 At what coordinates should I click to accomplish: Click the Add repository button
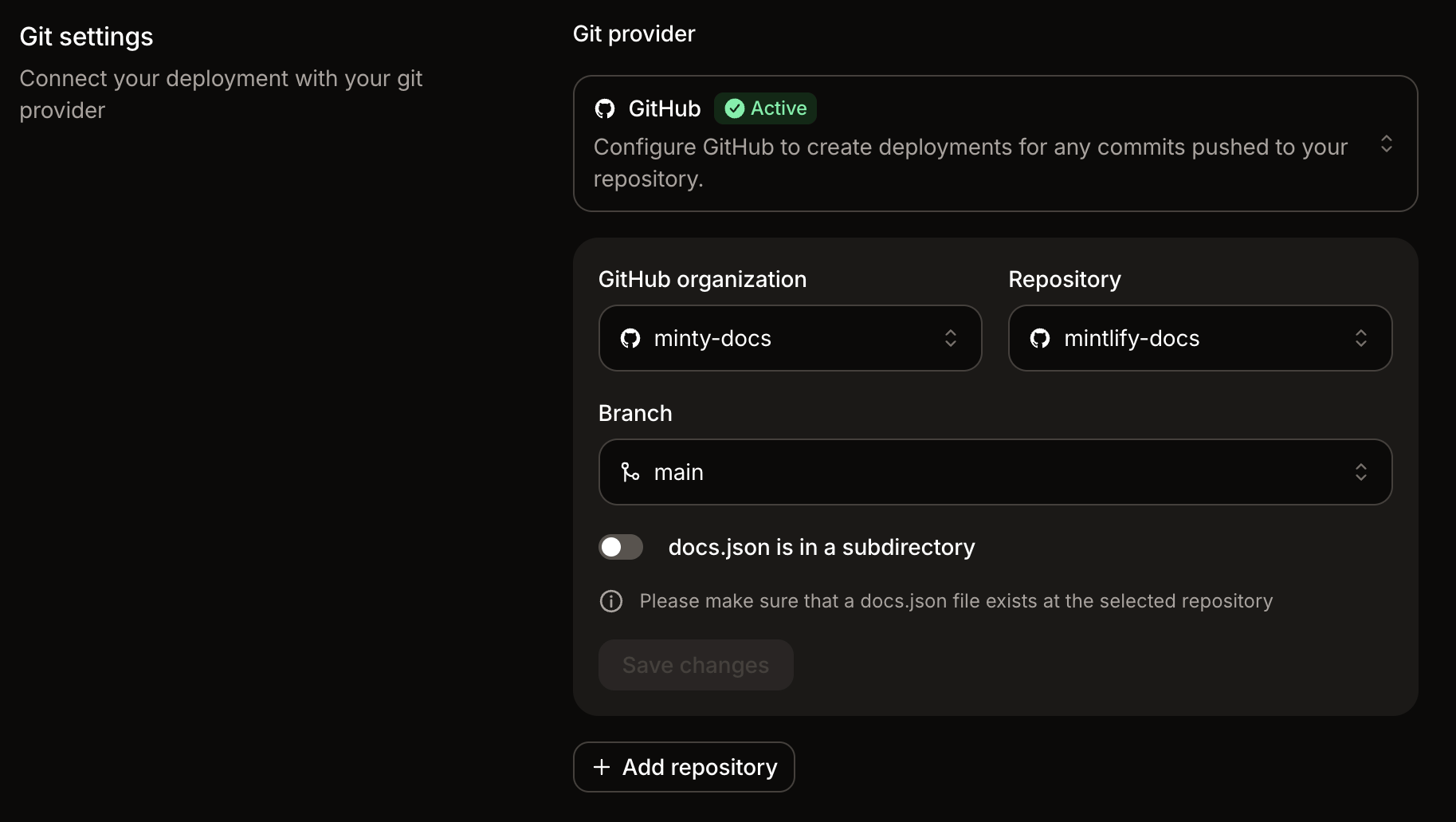[x=684, y=767]
